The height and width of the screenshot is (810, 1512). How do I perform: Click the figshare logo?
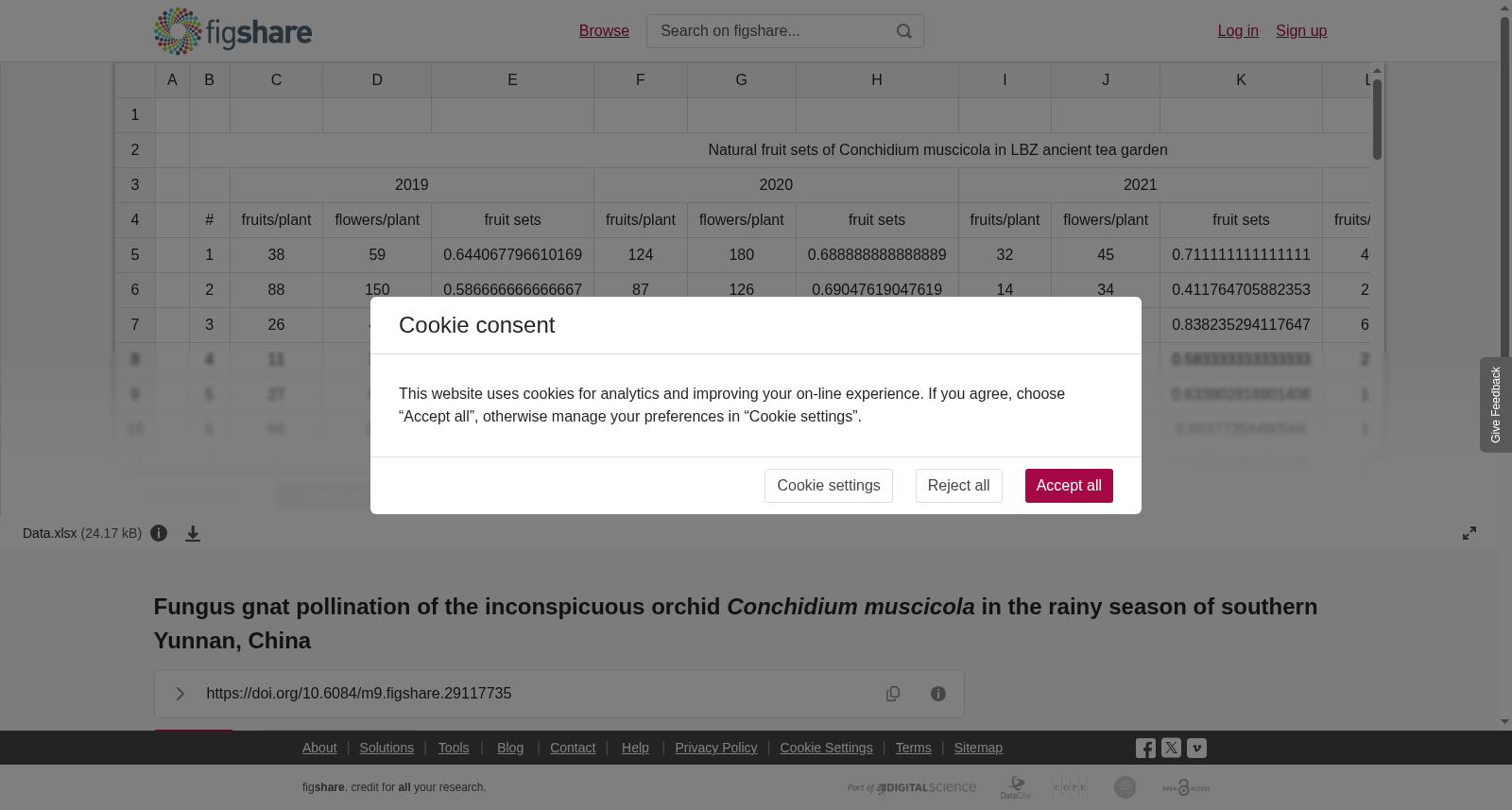(x=232, y=31)
